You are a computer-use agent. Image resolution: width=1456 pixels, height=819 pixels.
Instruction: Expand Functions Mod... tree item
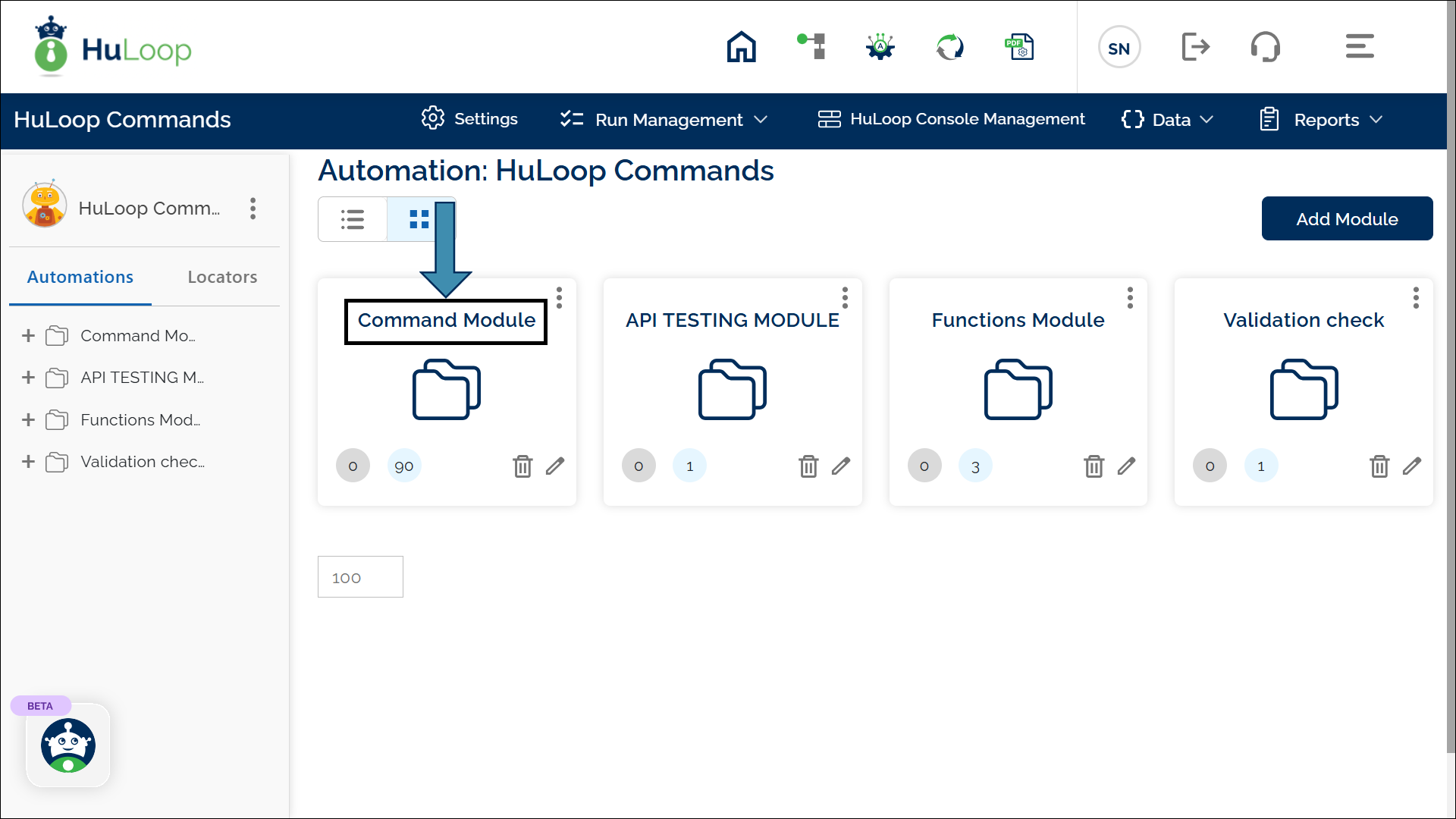point(28,420)
